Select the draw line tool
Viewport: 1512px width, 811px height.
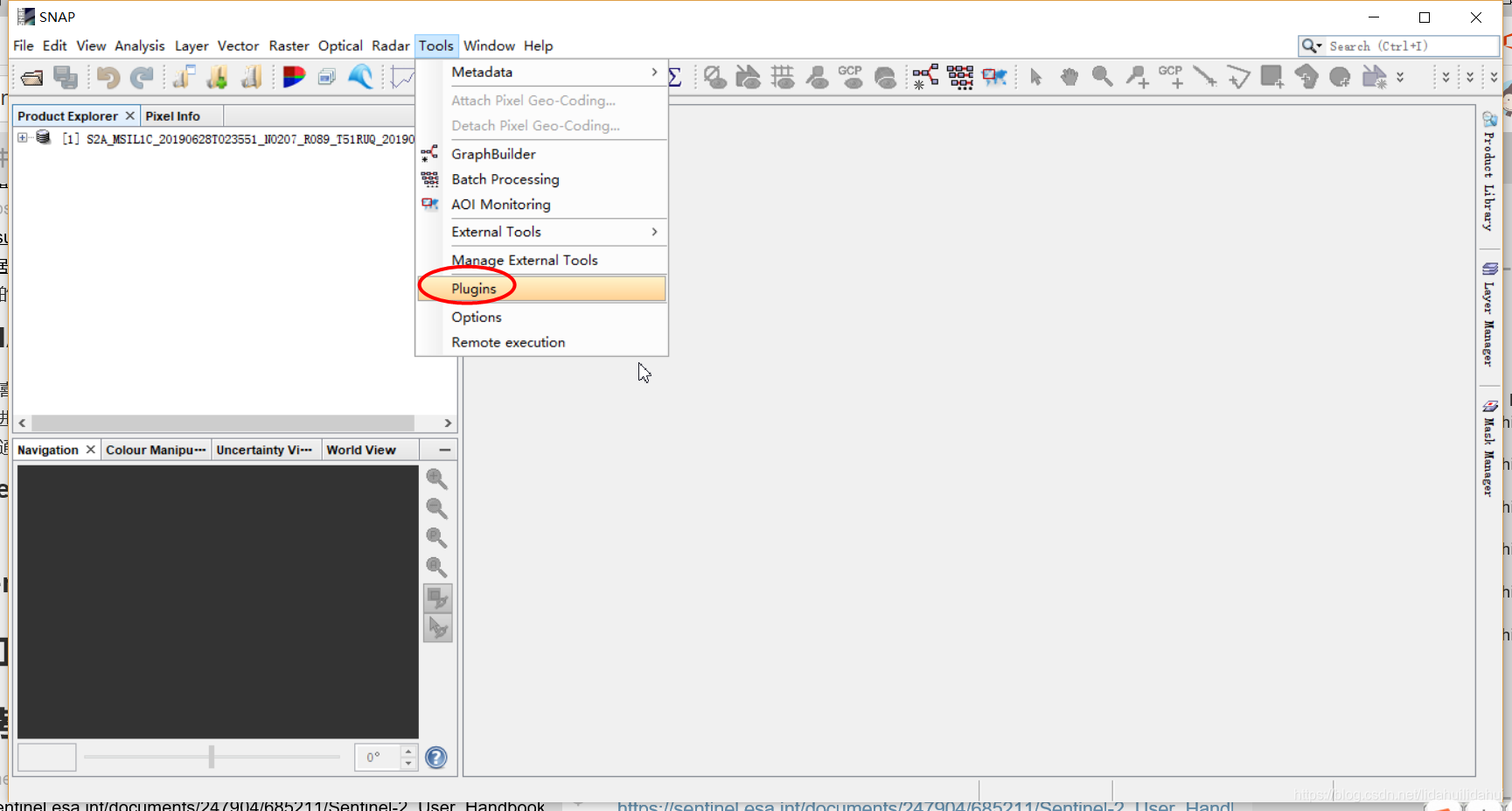[1204, 77]
